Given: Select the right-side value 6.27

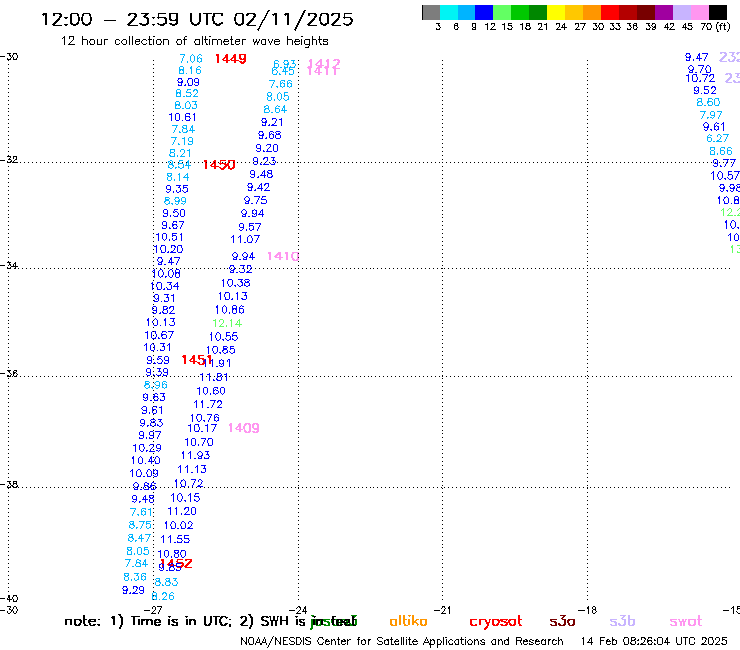Looking at the screenshot, I should coord(717,138).
